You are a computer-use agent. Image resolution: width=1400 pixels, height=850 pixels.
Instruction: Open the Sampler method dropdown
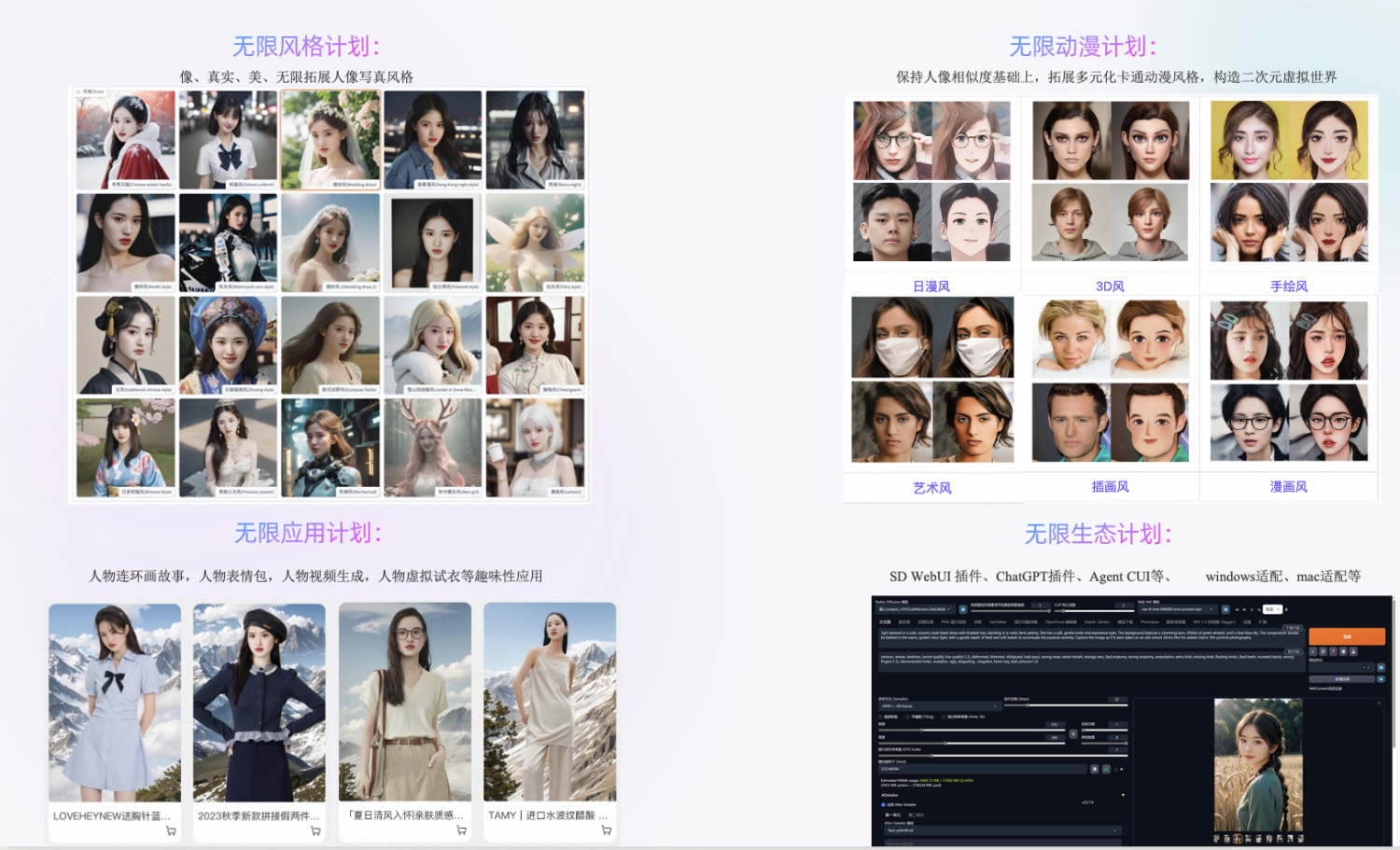(x=940, y=706)
